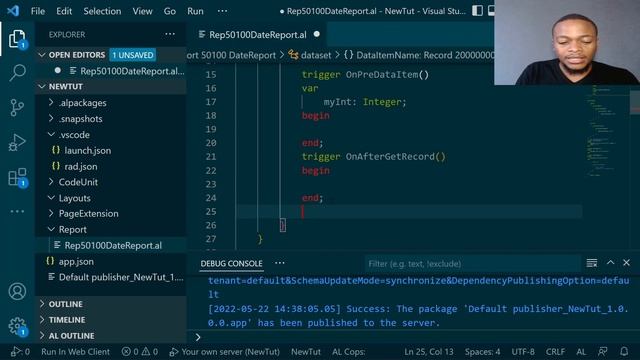Click Run In Web Client status button
The height and width of the screenshot is (360, 640).
[76, 351]
